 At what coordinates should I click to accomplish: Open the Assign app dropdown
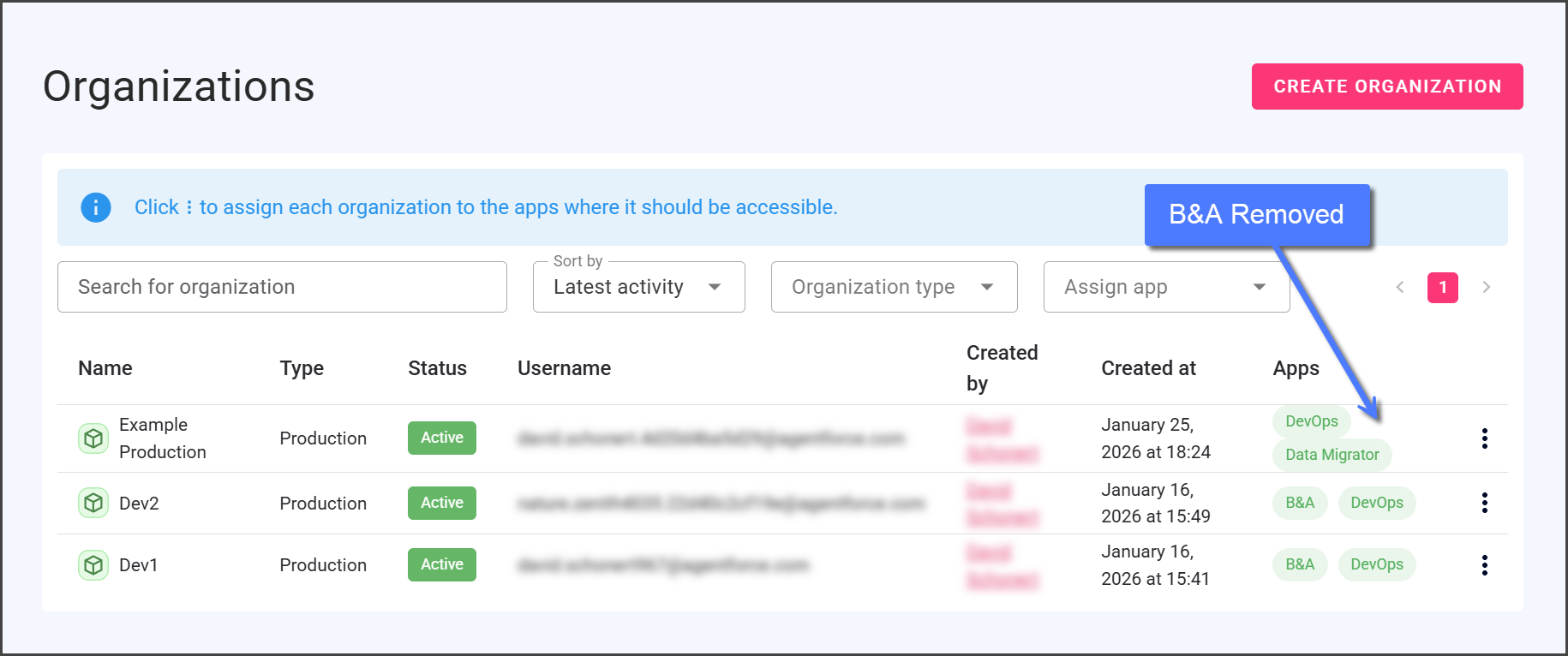(1165, 287)
